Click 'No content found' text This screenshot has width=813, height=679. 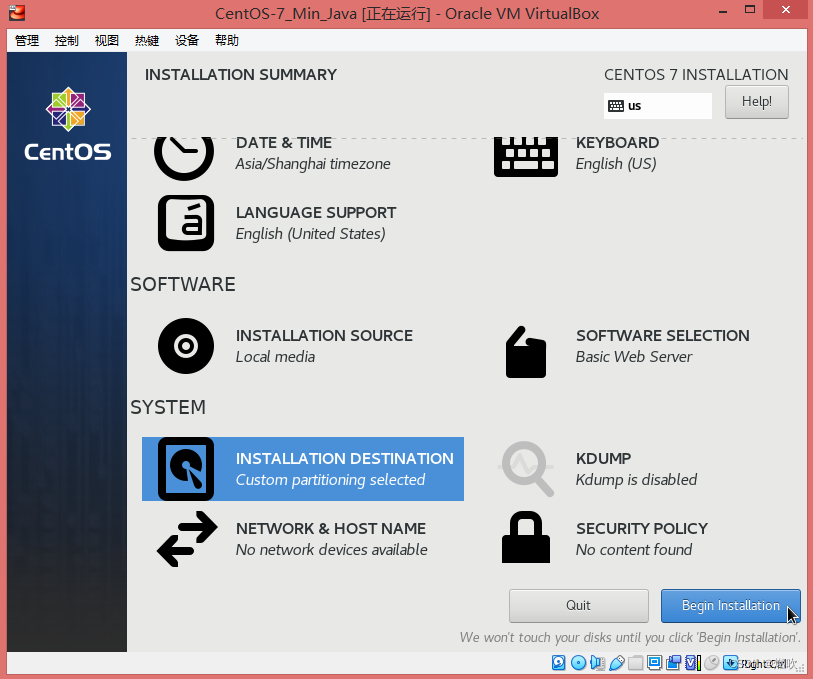pos(634,549)
